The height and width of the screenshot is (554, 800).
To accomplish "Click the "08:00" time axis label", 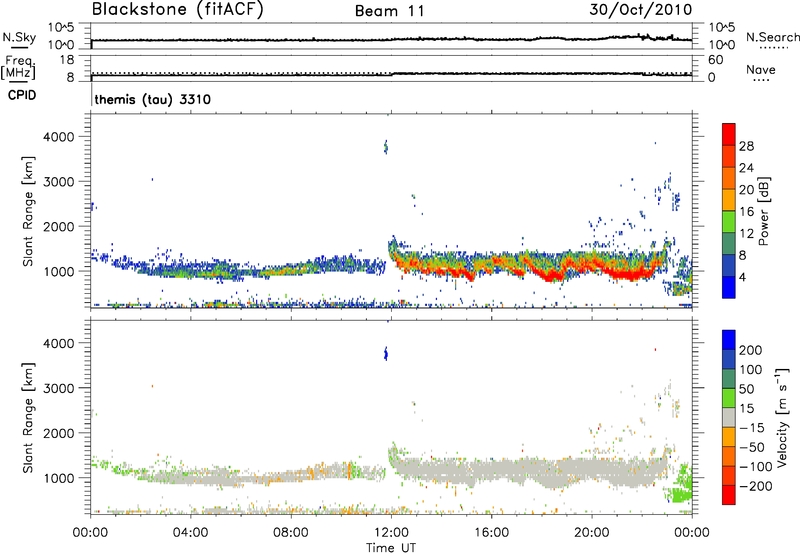I will click(291, 533).
